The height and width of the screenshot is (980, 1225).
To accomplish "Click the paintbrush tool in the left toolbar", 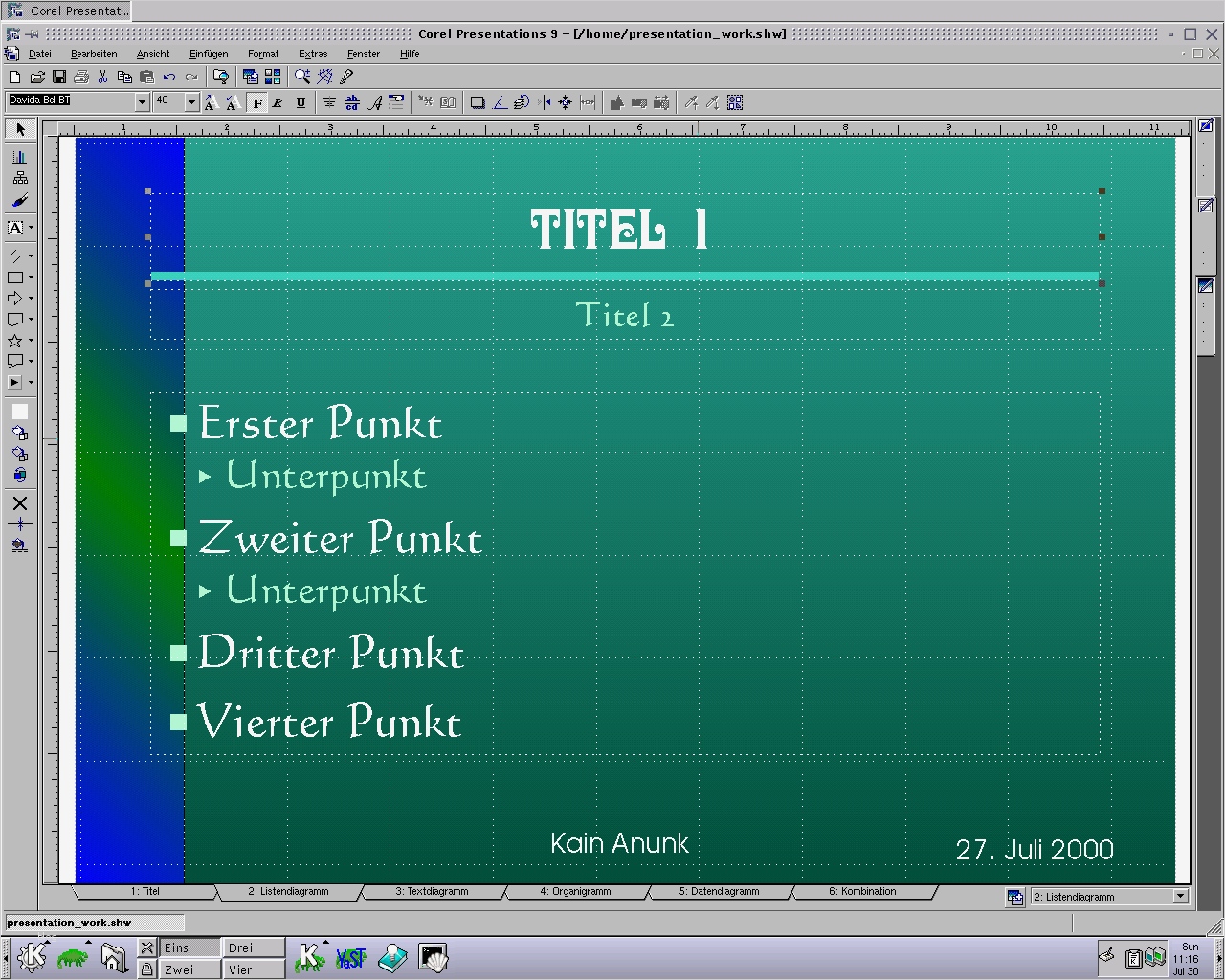I will click(19, 201).
